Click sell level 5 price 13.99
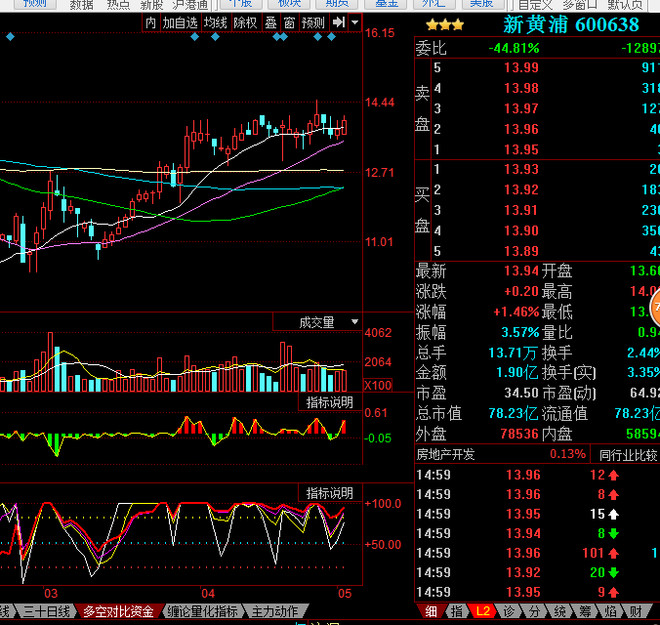The width and height of the screenshot is (660, 625). [x=522, y=67]
